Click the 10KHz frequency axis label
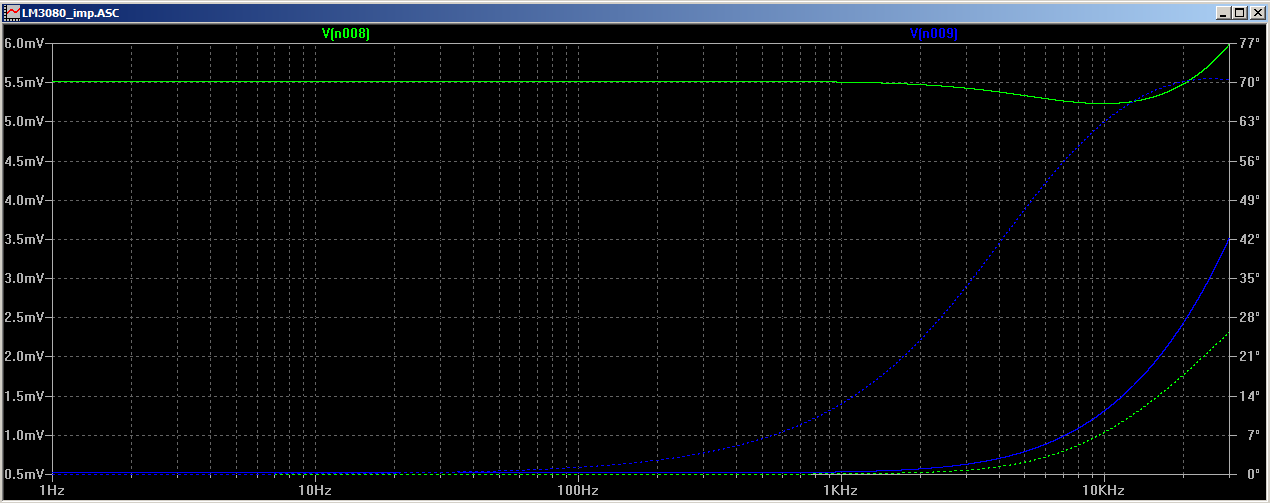This screenshot has width=1270, height=503. 1104,491
